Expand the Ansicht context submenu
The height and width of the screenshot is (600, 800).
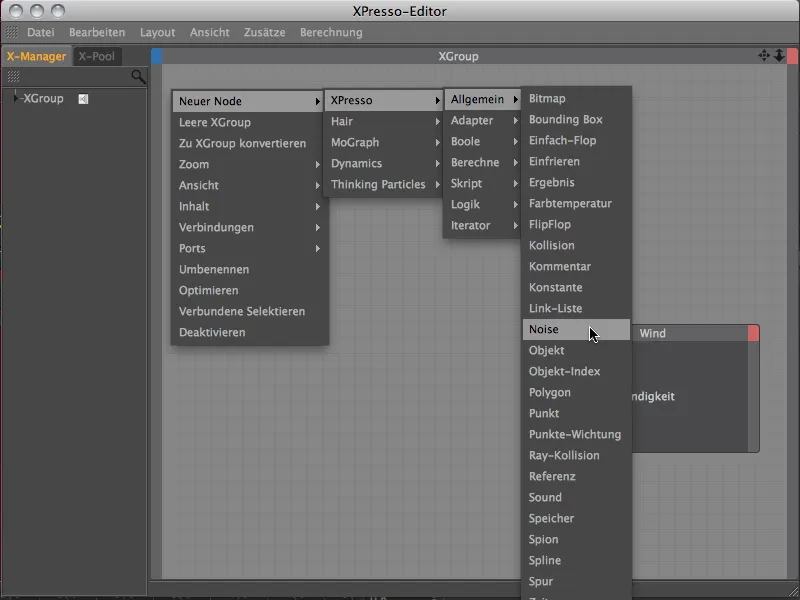pos(249,185)
